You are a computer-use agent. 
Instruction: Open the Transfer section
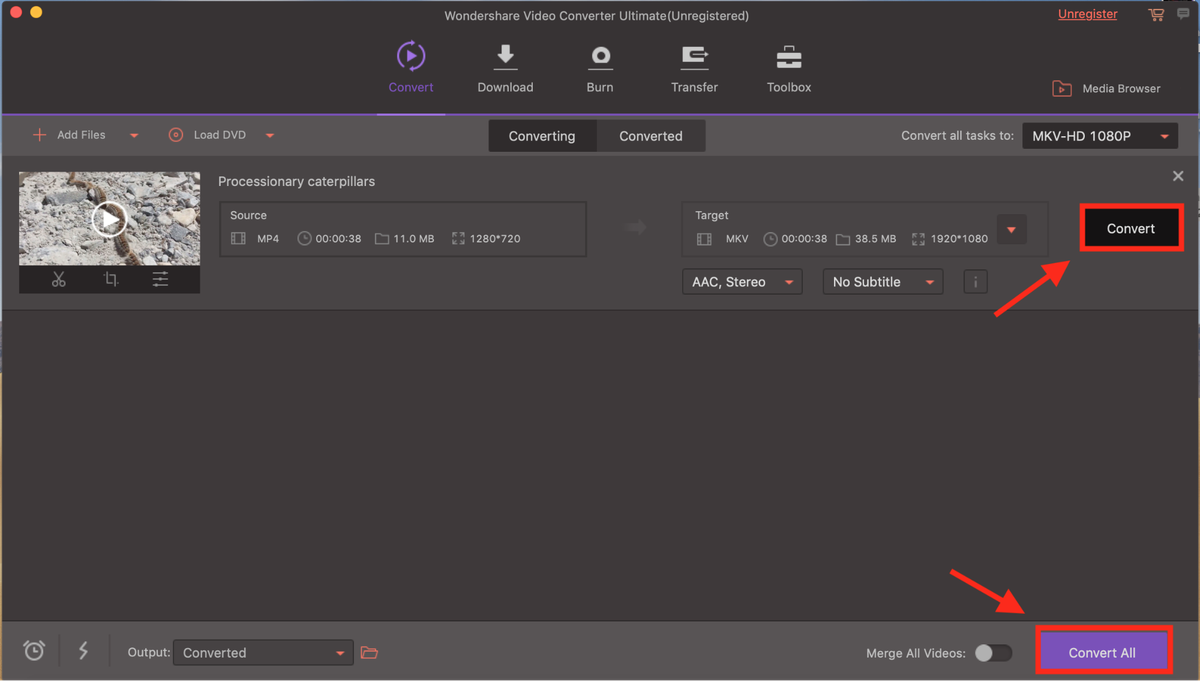[694, 68]
